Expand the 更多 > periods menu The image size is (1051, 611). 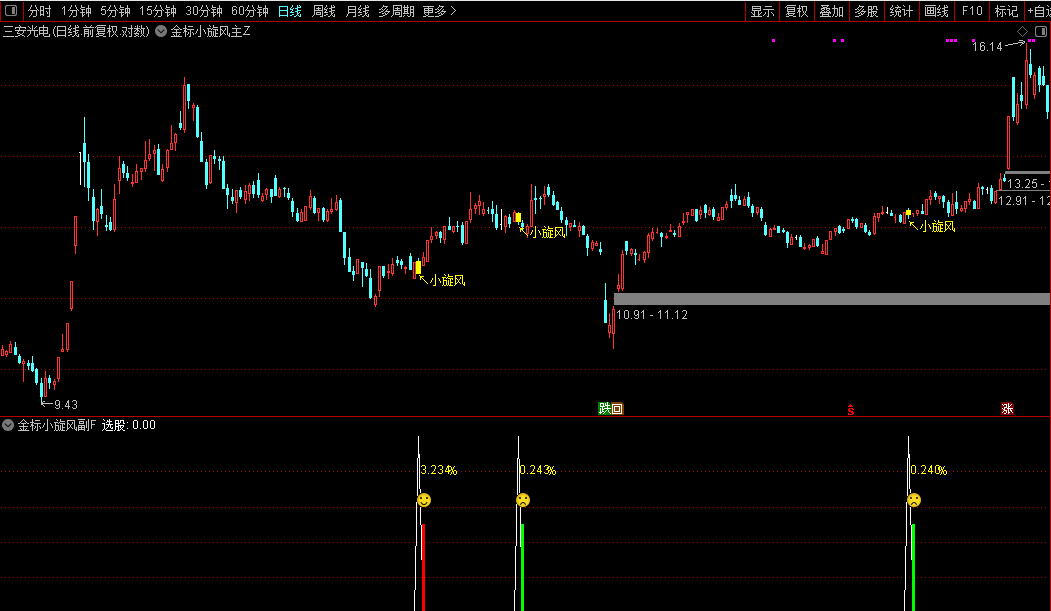coord(439,11)
